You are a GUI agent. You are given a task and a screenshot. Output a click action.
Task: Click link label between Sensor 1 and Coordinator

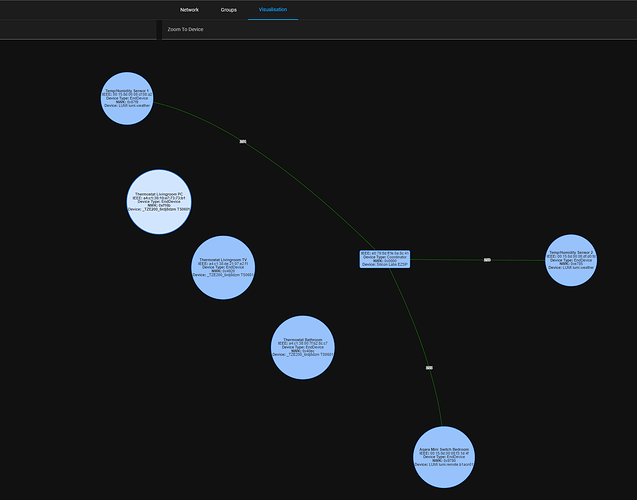[x=243, y=141]
